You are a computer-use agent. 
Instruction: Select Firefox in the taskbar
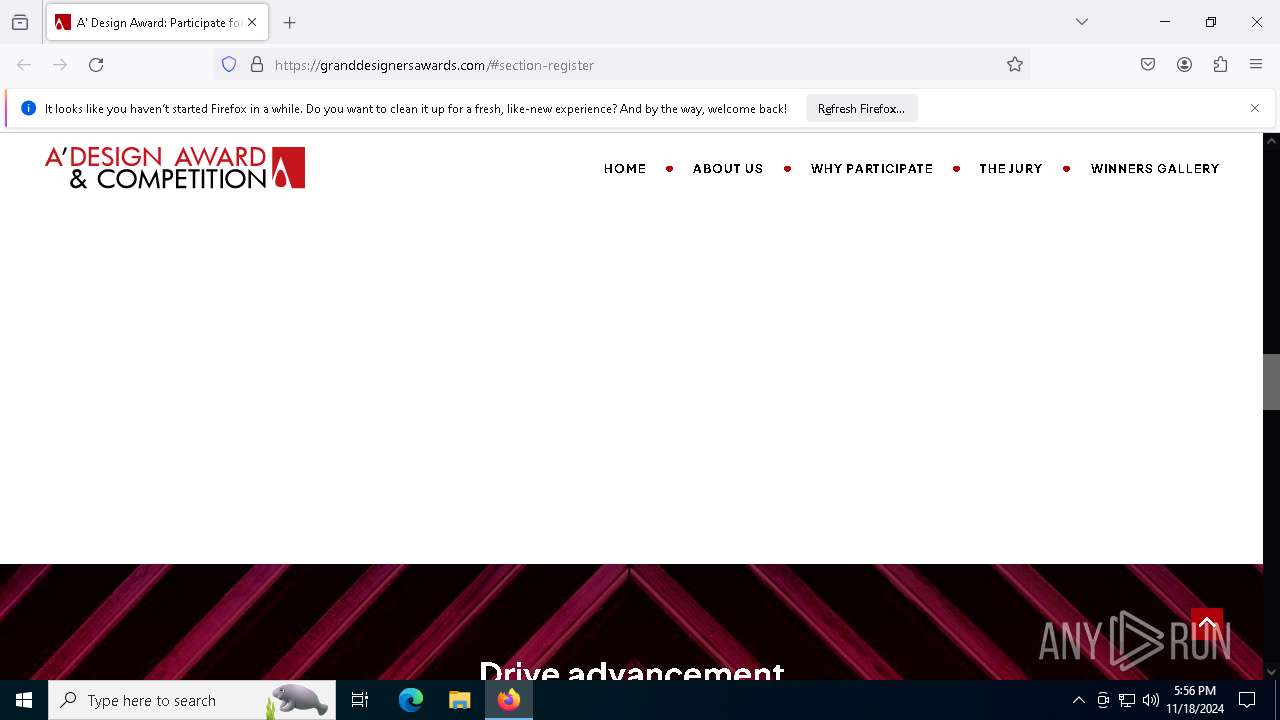pos(509,700)
